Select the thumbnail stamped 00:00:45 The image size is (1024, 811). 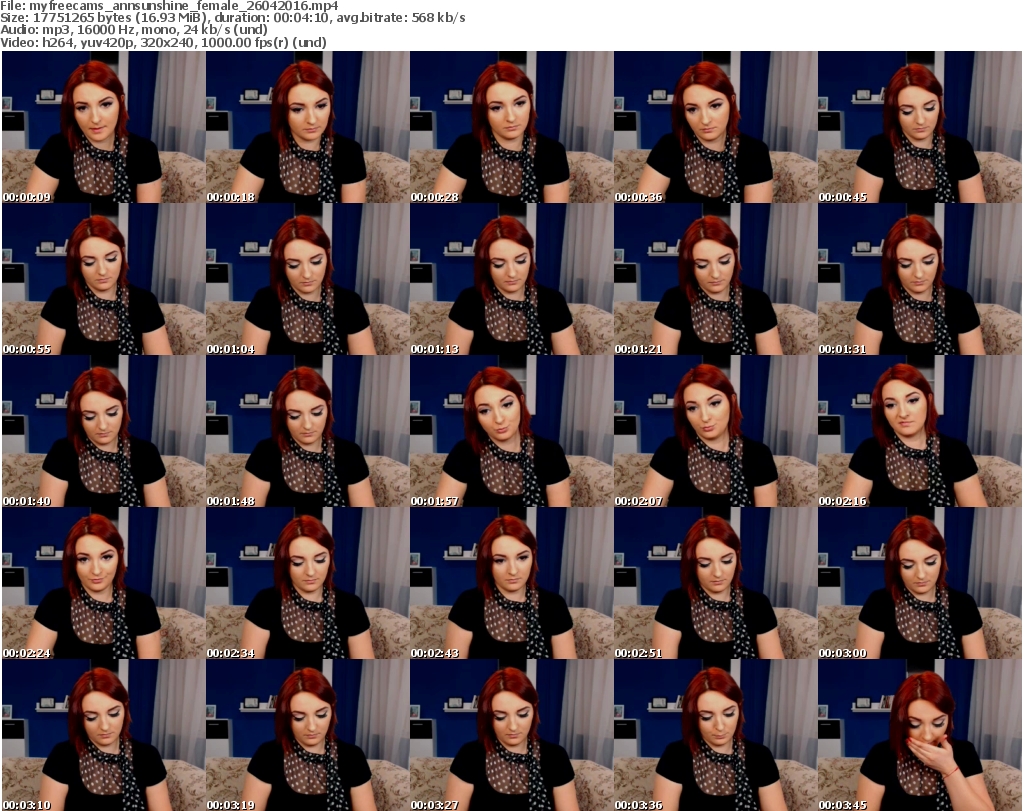point(920,127)
